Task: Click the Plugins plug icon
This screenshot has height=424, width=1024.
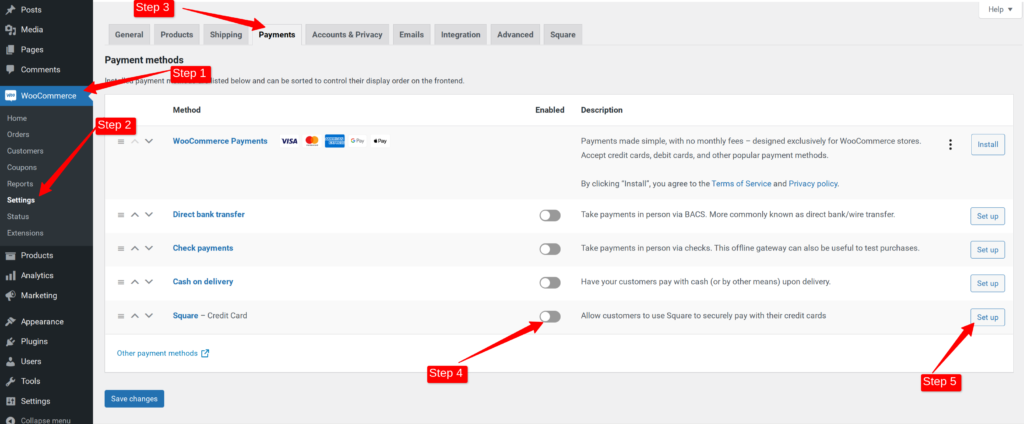Action: pyautogui.click(x=10, y=342)
